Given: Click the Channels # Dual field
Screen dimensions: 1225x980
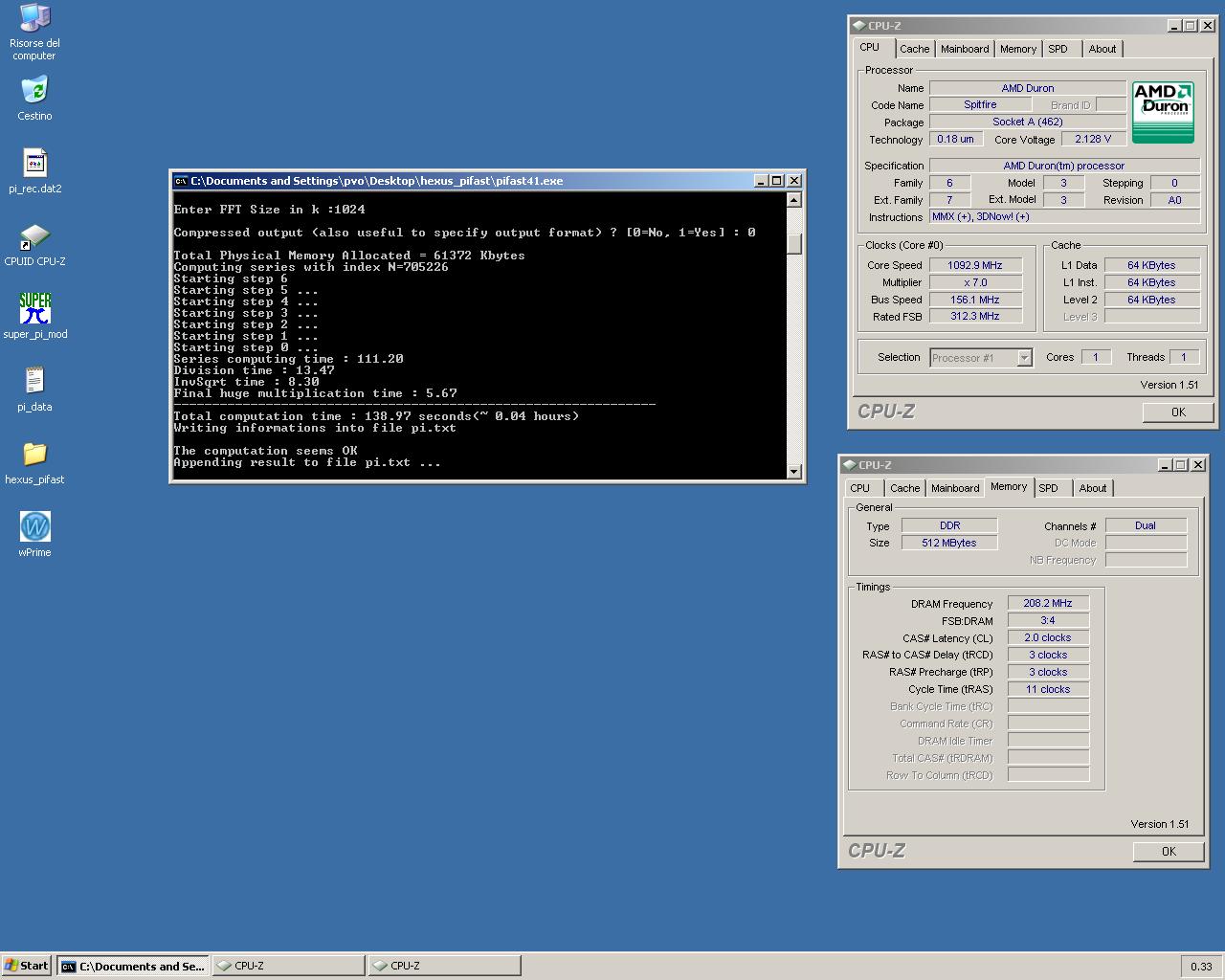Looking at the screenshot, I should [1146, 525].
